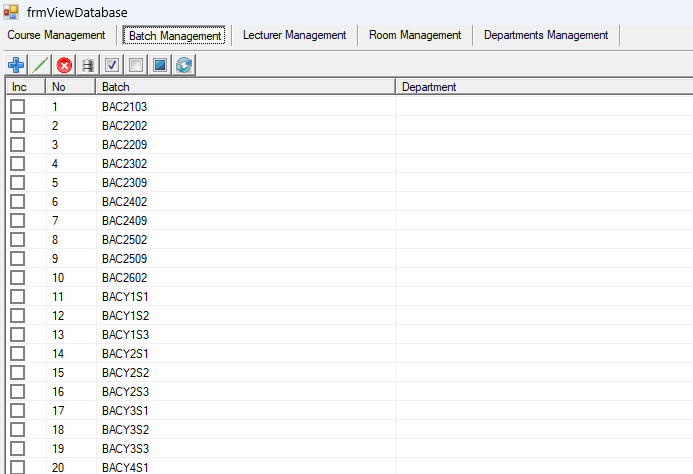Tick the Inc checkbox of BAC2502

(x=18, y=240)
